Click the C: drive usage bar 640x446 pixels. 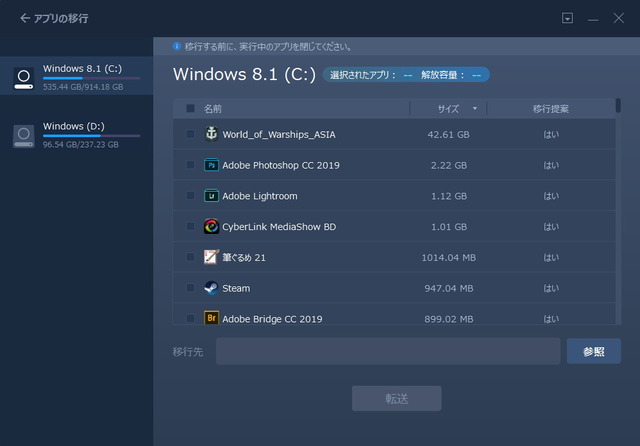pos(91,78)
